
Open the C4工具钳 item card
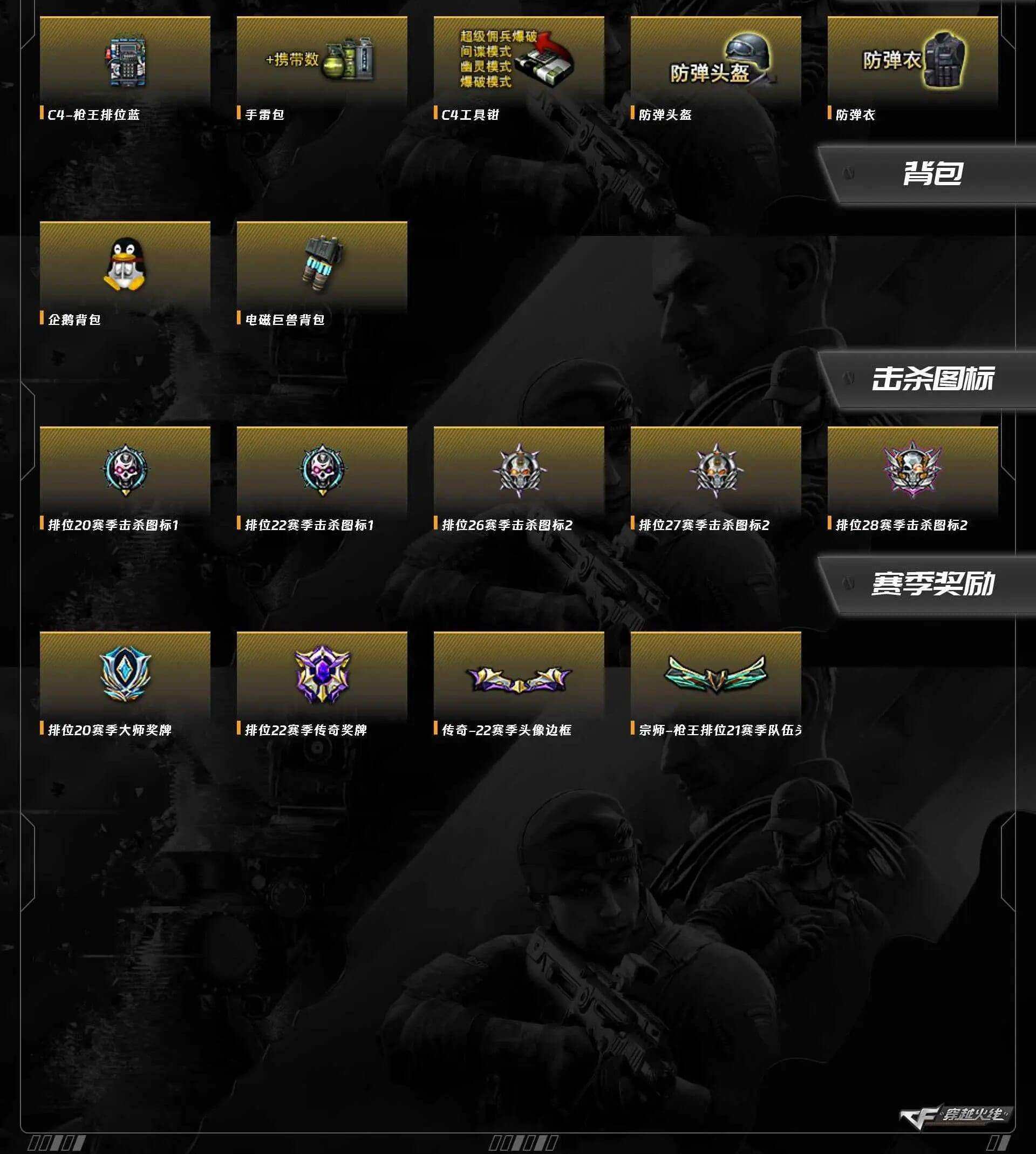519,69
